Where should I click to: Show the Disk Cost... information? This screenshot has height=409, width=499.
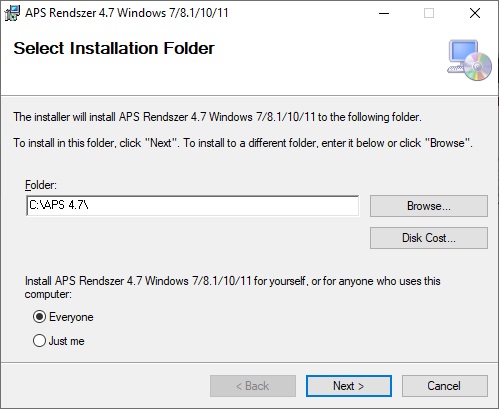coord(429,238)
